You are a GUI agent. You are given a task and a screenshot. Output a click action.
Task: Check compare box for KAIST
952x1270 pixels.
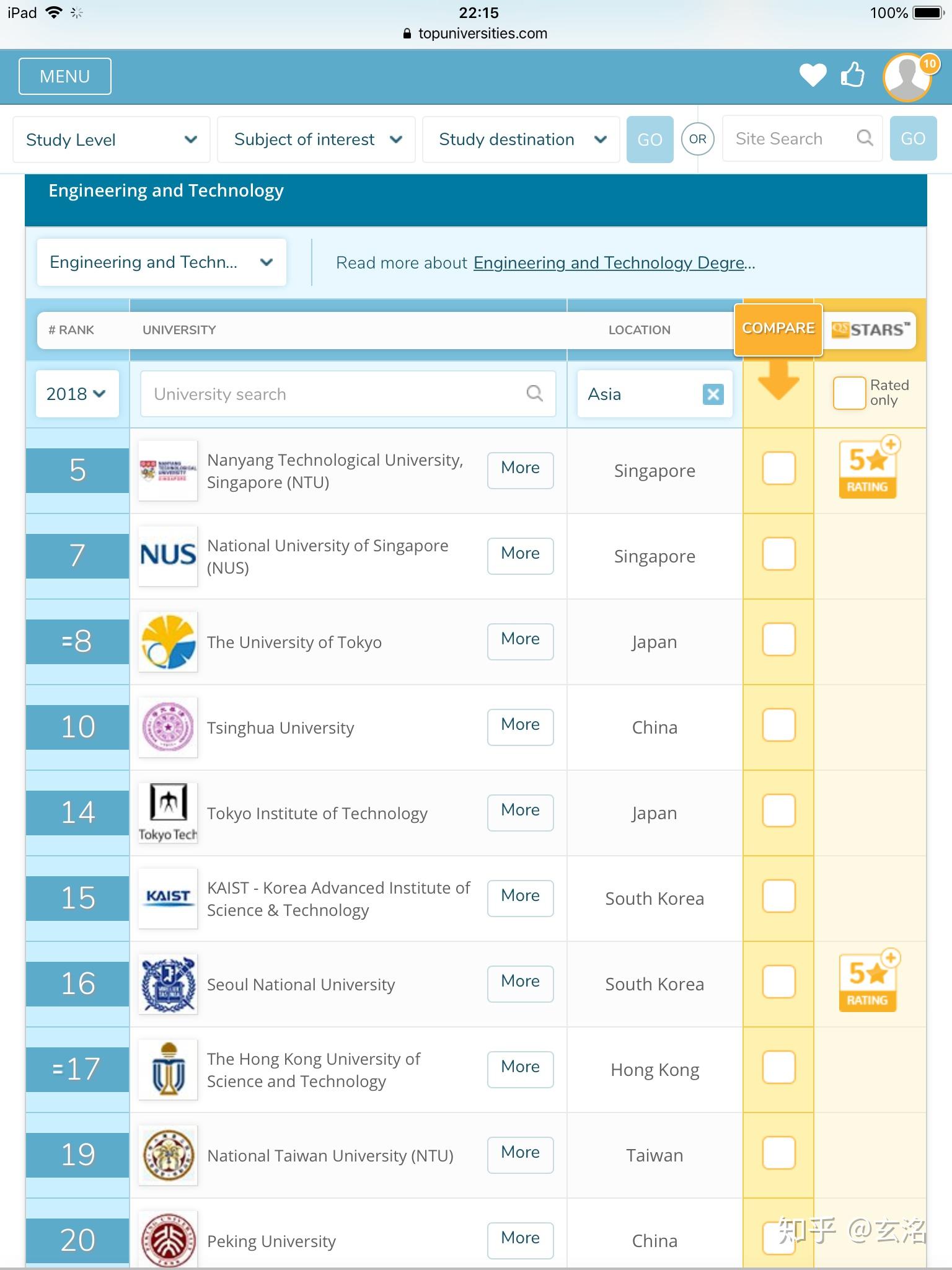[778, 896]
